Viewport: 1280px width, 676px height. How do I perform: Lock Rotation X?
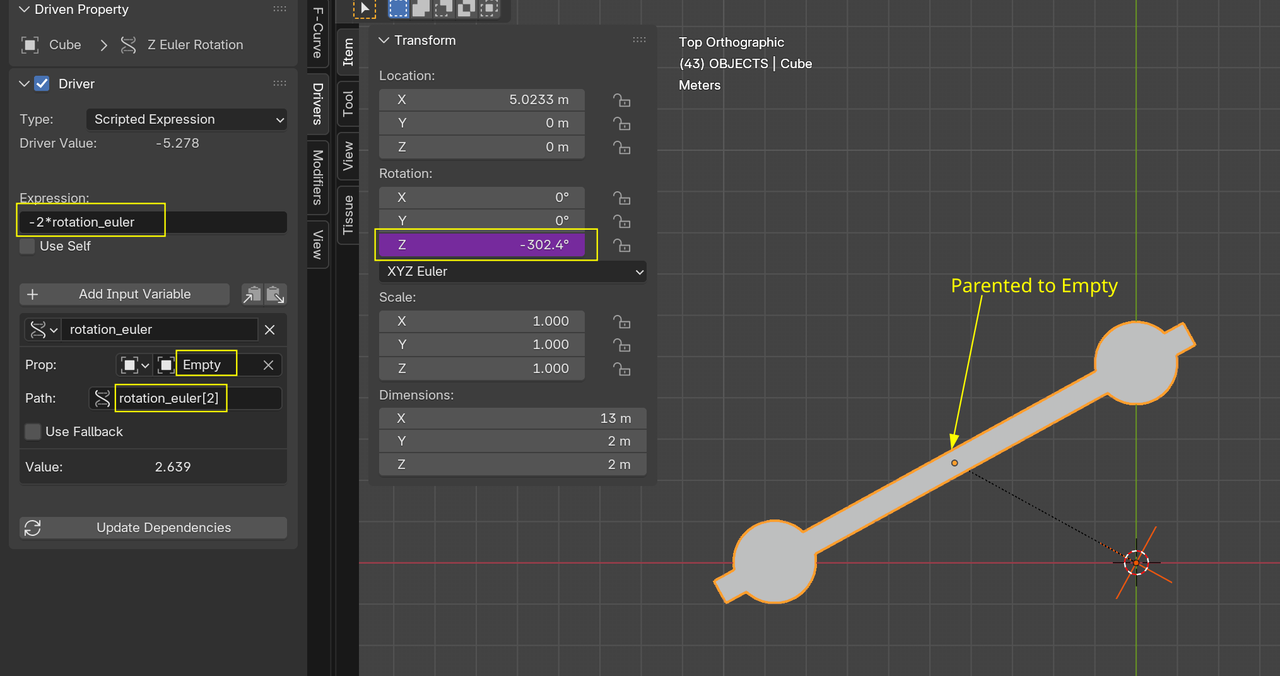(622, 198)
